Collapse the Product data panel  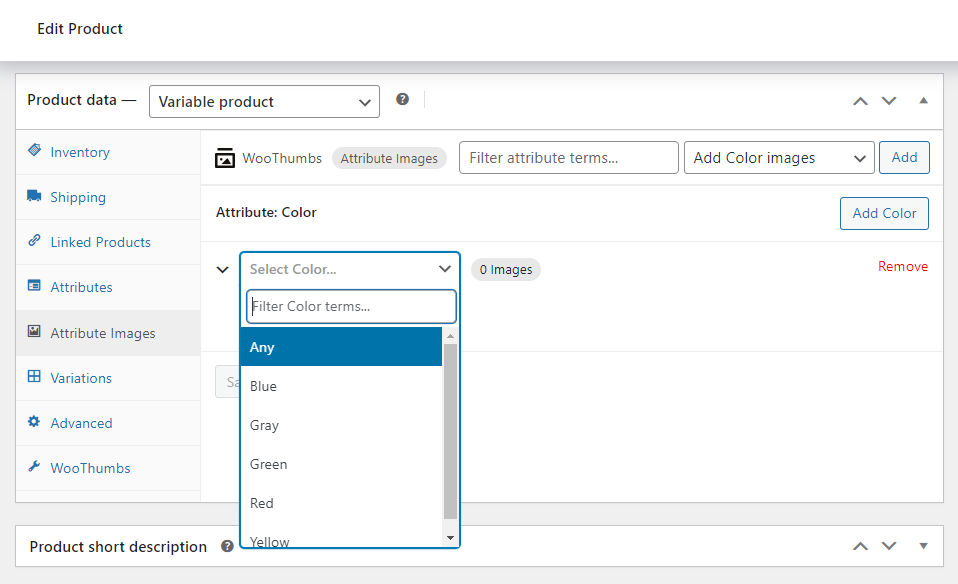(923, 101)
